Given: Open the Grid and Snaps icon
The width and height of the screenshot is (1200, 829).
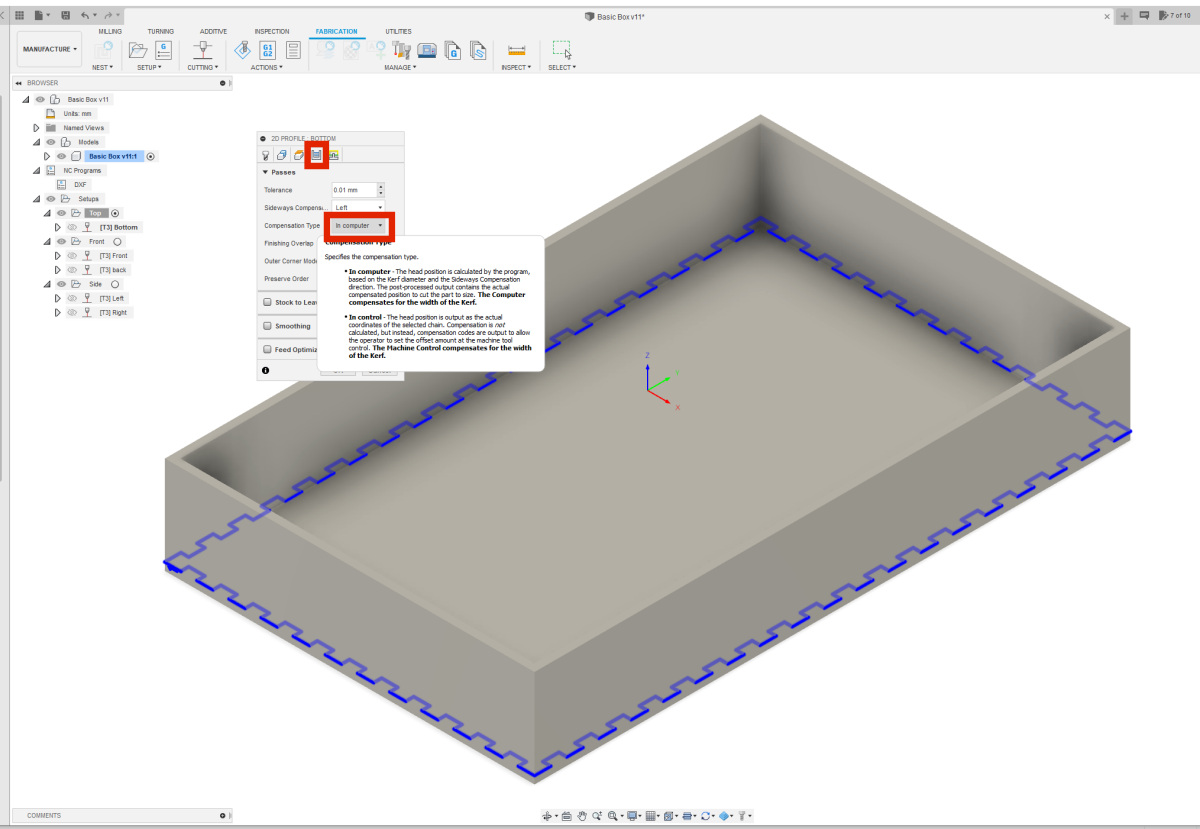Looking at the screenshot, I should 651,816.
